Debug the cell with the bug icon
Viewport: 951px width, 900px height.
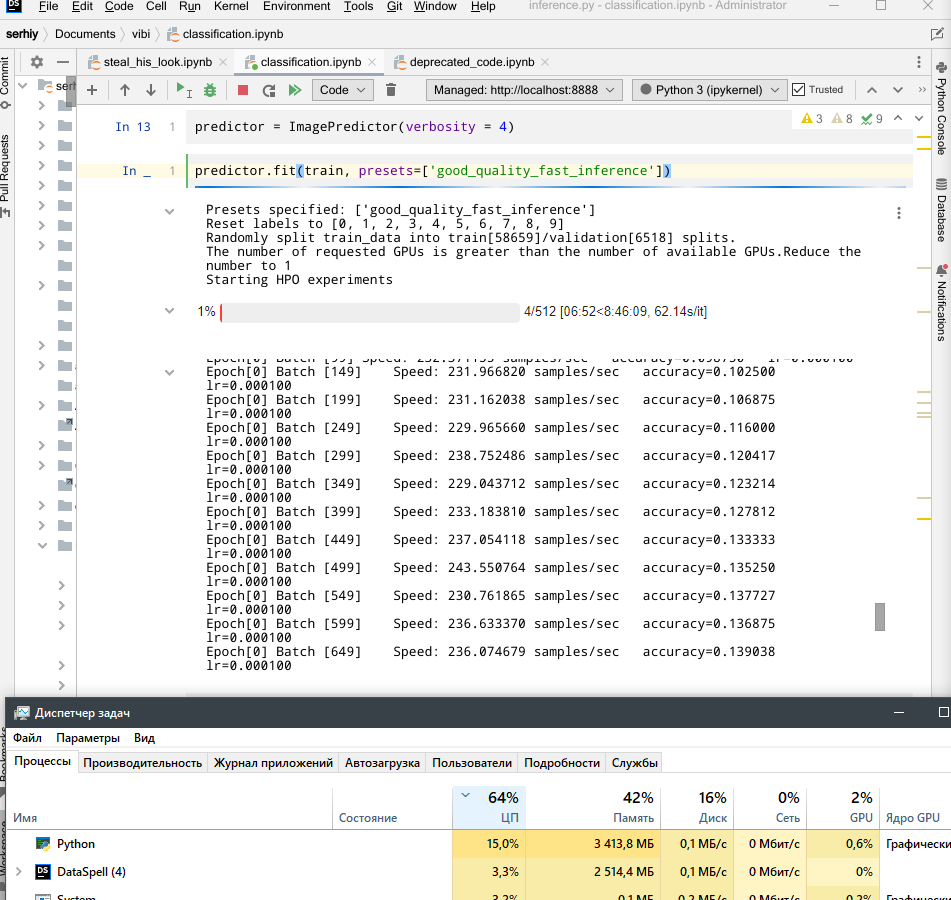210,90
